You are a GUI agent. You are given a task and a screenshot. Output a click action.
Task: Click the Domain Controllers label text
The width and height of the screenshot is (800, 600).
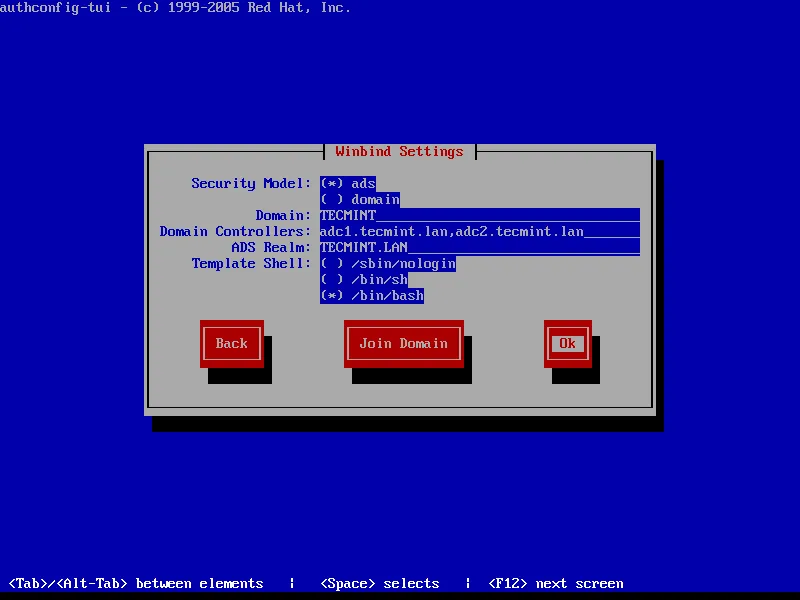tap(235, 232)
